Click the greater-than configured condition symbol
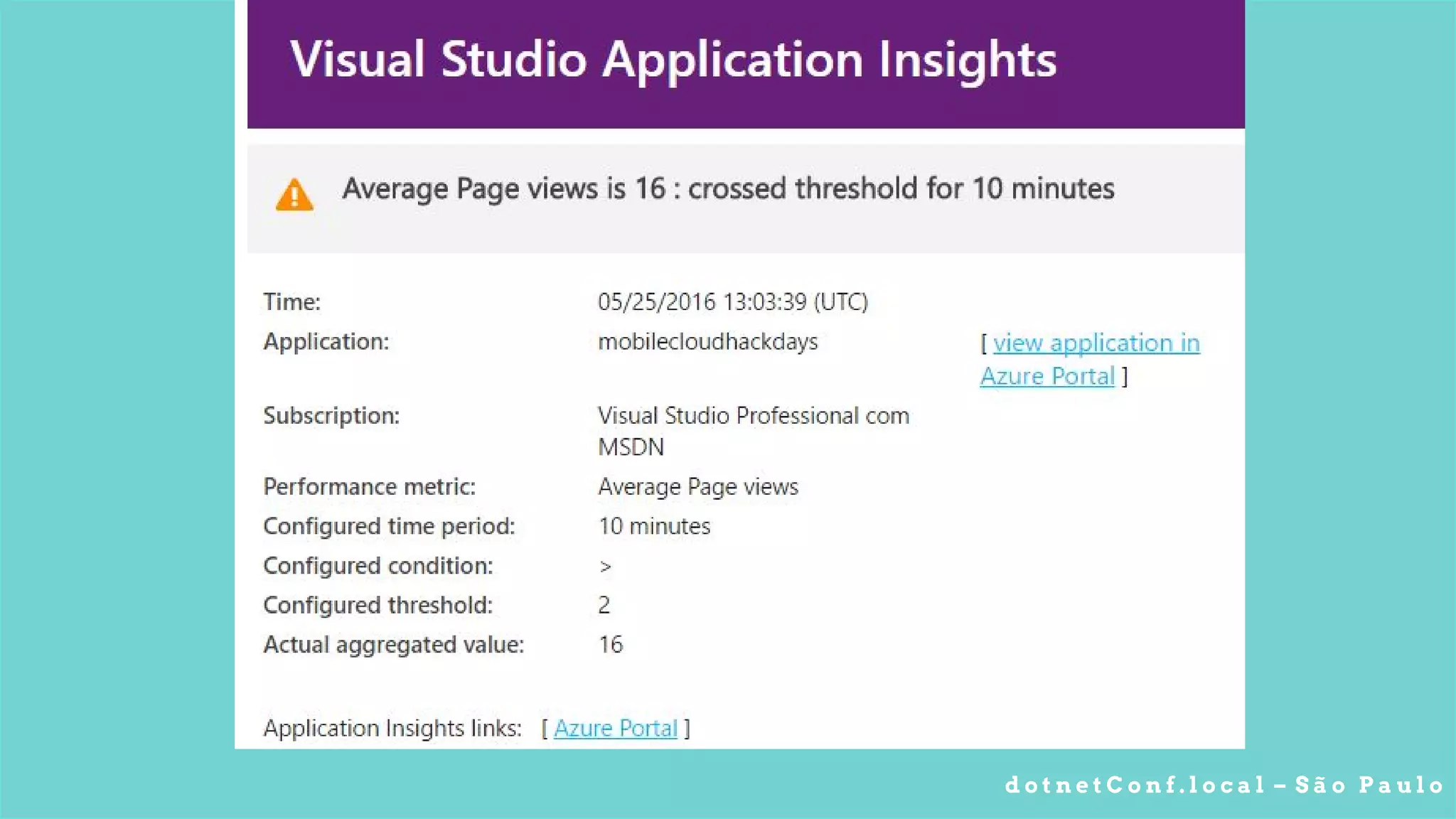 pyautogui.click(x=605, y=567)
